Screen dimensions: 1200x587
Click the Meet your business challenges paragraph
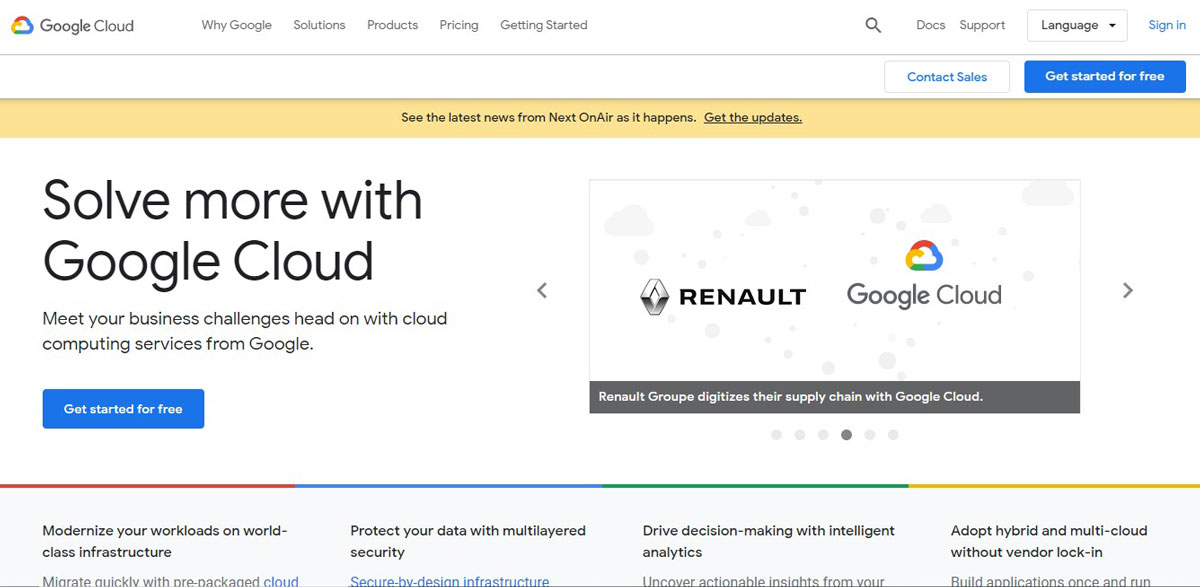point(245,331)
